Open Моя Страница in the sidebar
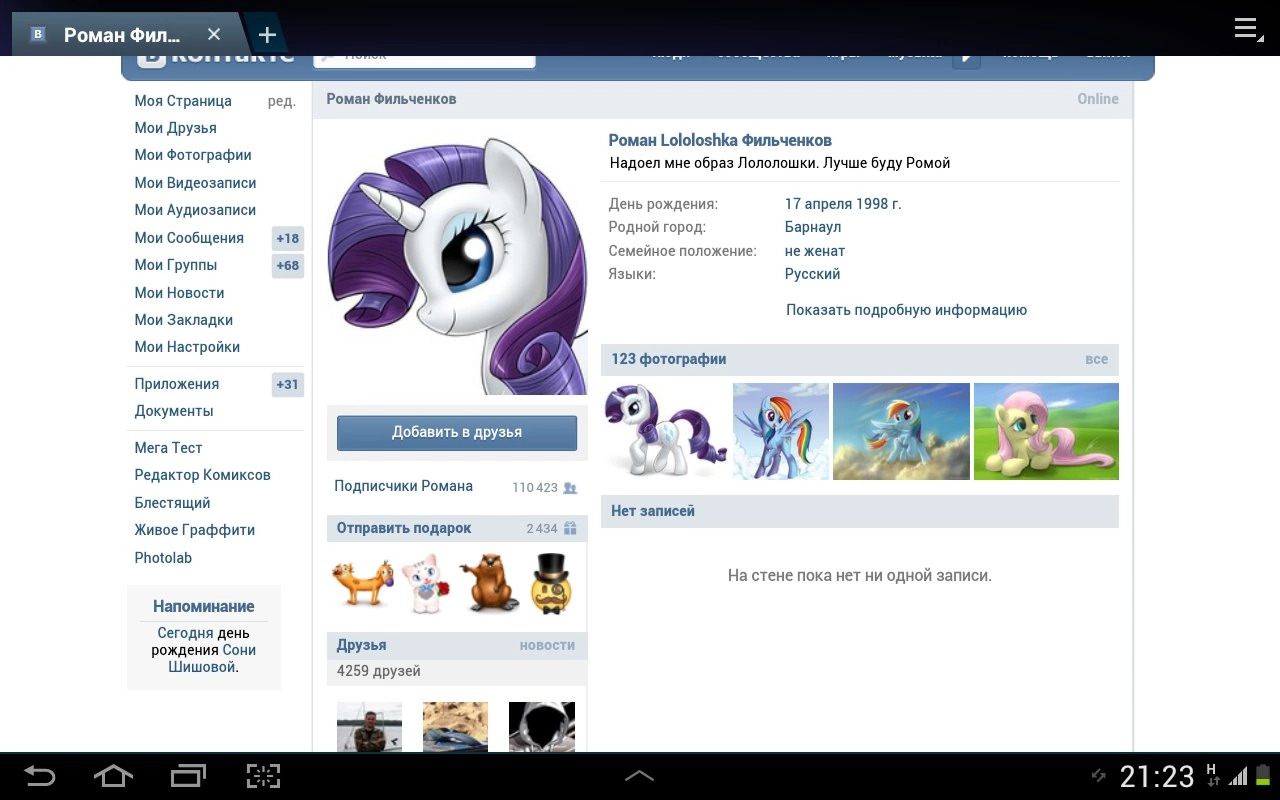 pos(183,101)
